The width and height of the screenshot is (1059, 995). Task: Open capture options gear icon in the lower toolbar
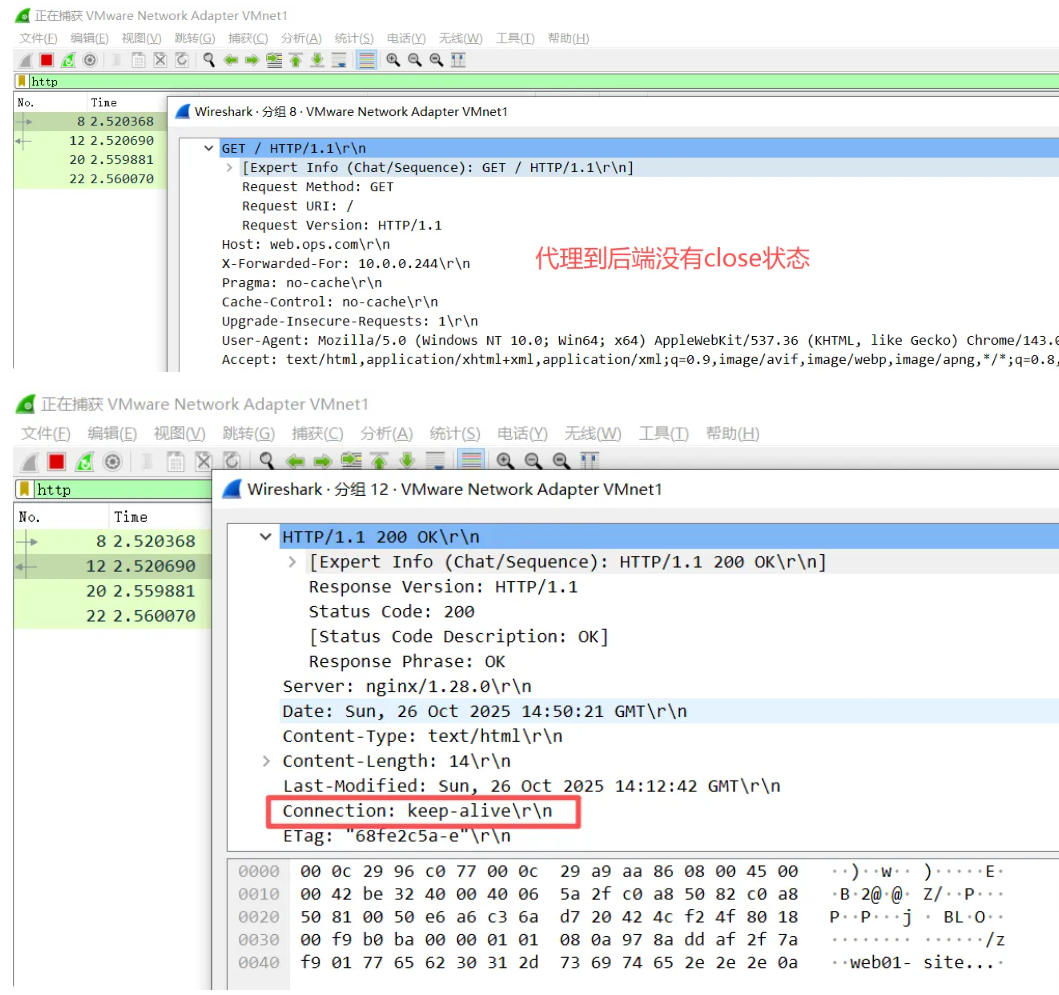[113, 461]
